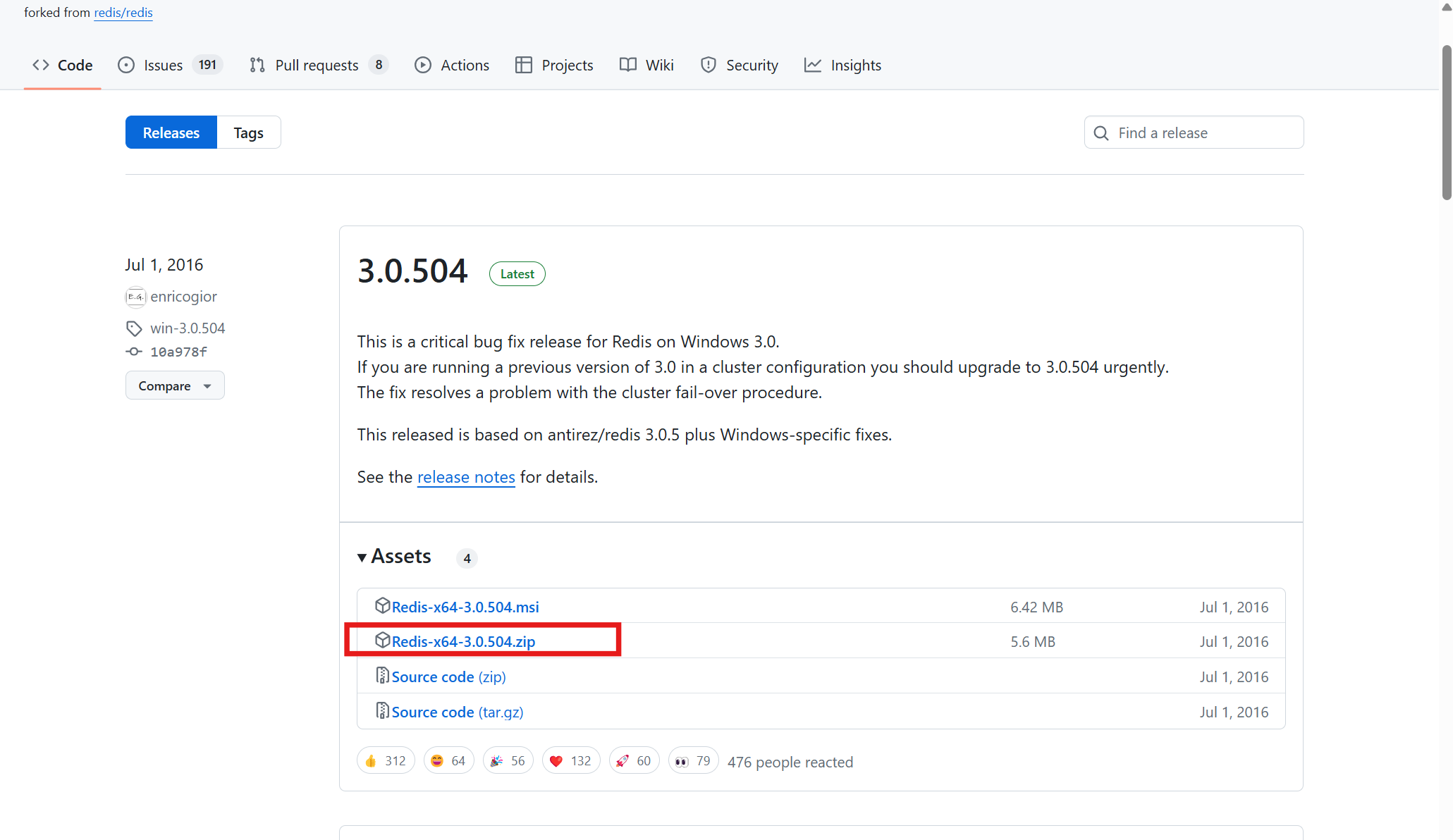The height and width of the screenshot is (840, 1453).
Task: Click the rocket reaction 60
Action: point(634,761)
